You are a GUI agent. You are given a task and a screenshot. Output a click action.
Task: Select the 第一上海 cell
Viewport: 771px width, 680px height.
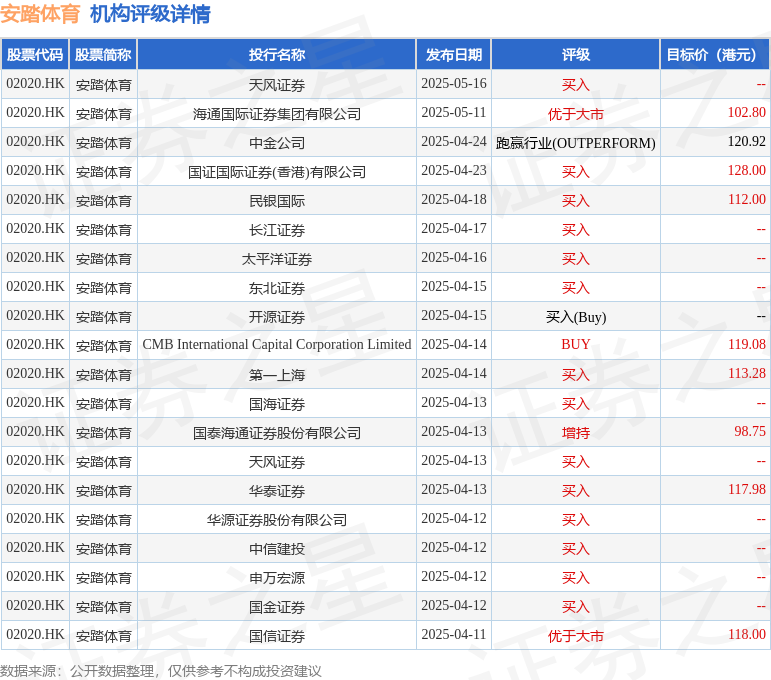pos(277,375)
